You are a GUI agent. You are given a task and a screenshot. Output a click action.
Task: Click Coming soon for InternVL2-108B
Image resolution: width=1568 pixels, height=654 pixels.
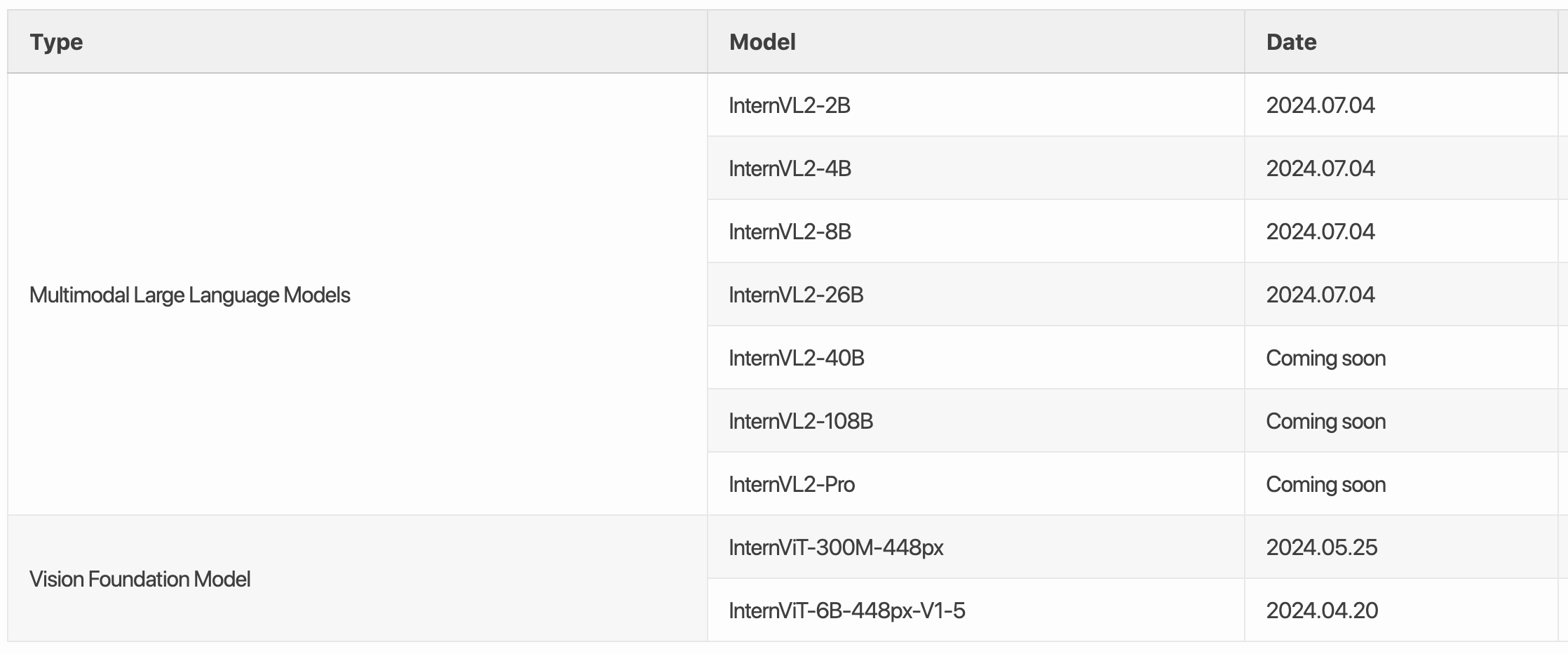(x=1325, y=421)
